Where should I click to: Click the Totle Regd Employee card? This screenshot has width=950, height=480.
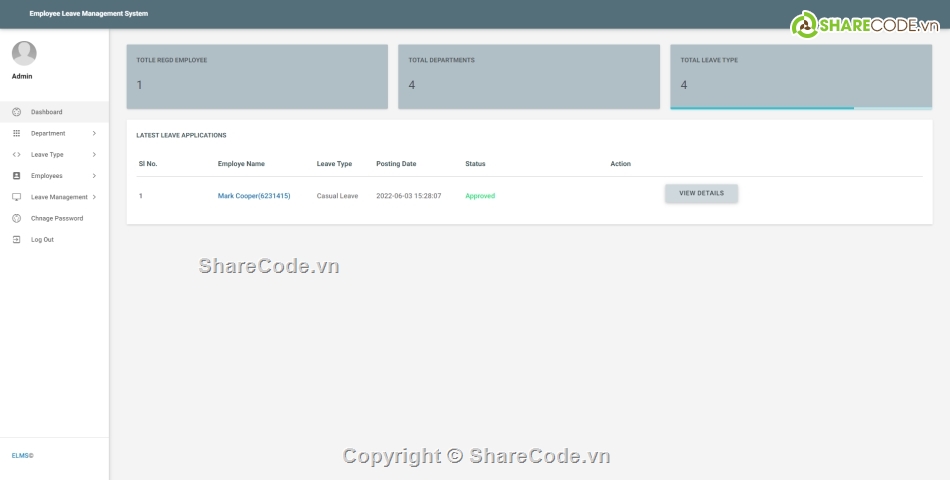pyautogui.click(x=256, y=76)
